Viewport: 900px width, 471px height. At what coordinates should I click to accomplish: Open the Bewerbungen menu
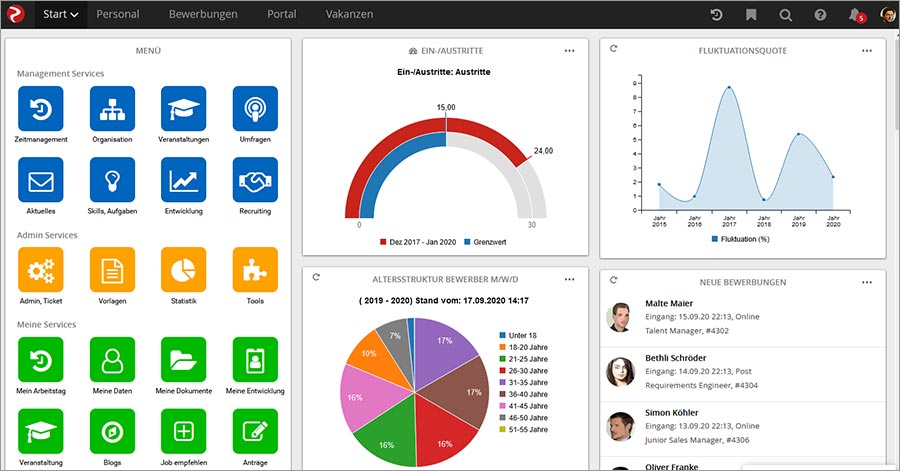203,14
